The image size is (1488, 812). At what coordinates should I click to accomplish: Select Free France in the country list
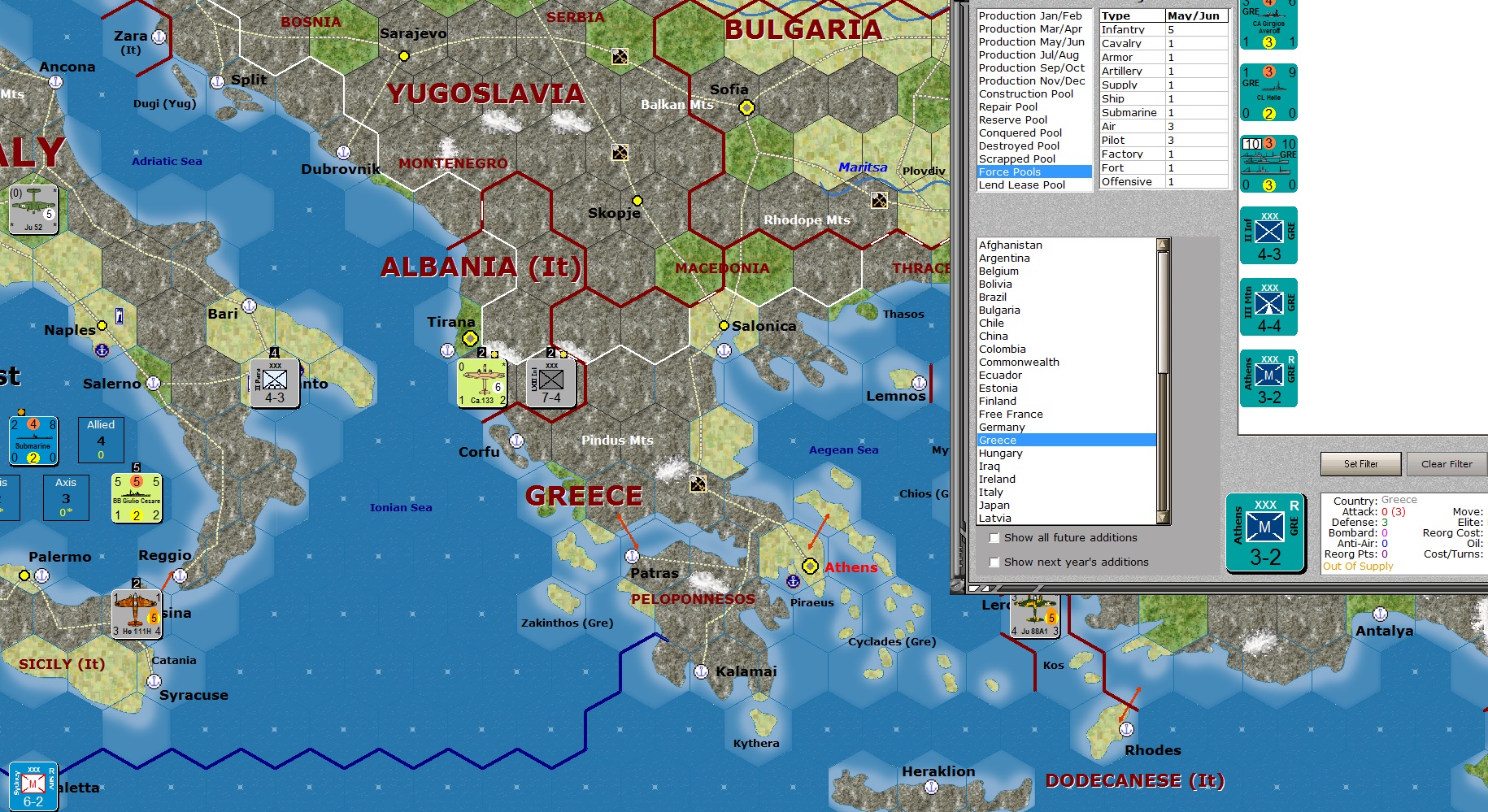1066,414
